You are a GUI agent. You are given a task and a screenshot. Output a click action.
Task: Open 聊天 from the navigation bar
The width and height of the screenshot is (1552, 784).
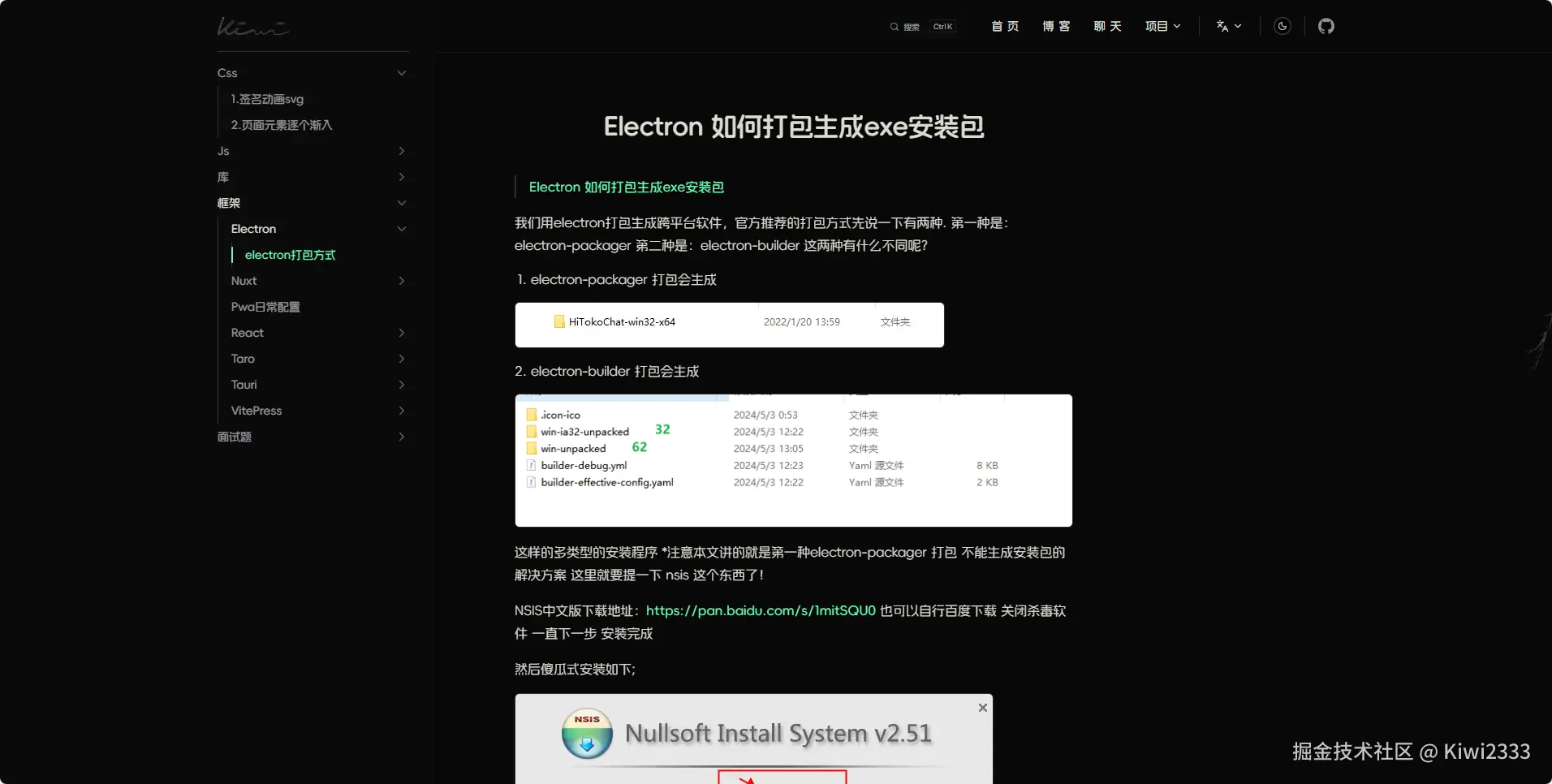click(1107, 26)
